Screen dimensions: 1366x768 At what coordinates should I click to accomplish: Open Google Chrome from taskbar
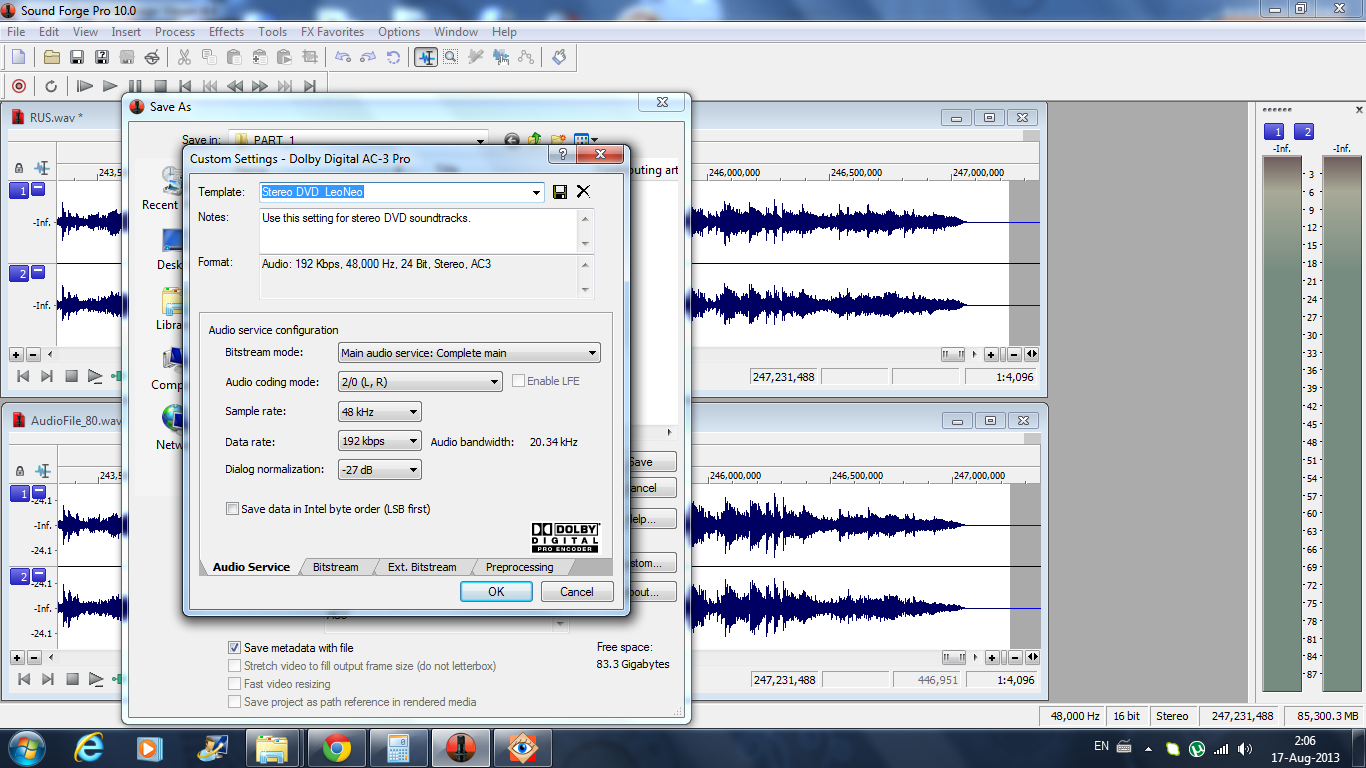click(x=336, y=748)
